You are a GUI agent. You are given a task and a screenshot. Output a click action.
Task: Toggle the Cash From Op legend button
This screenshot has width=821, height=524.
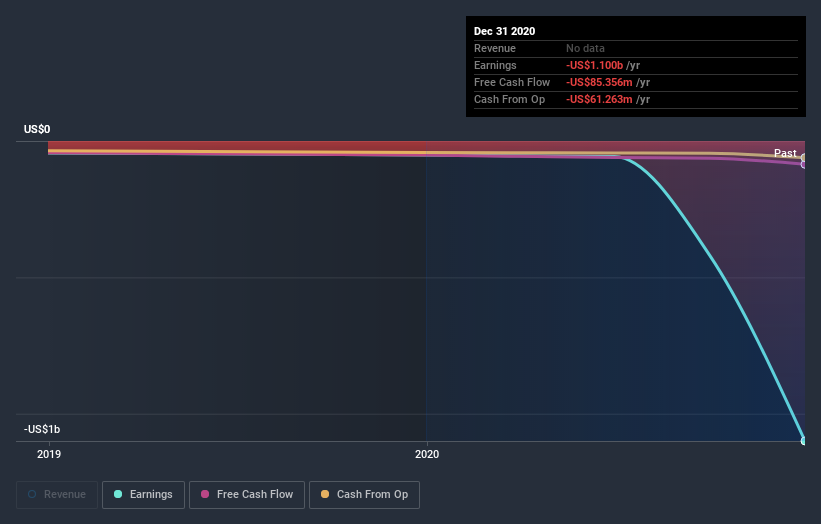tap(364, 495)
